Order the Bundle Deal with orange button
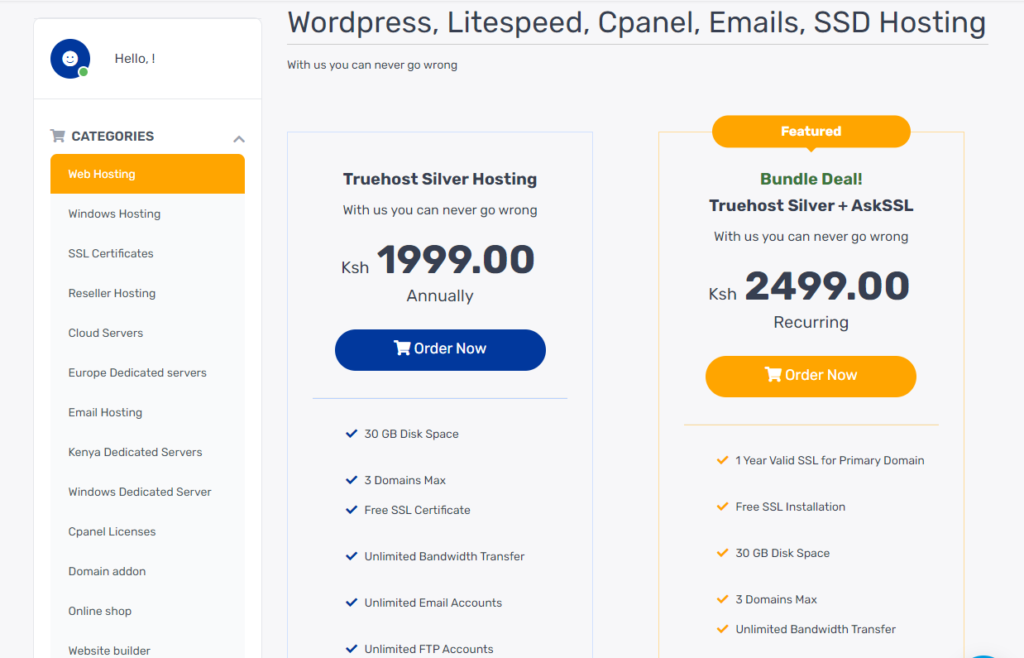The width and height of the screenshot is (1024, 658). pos(810,376)
